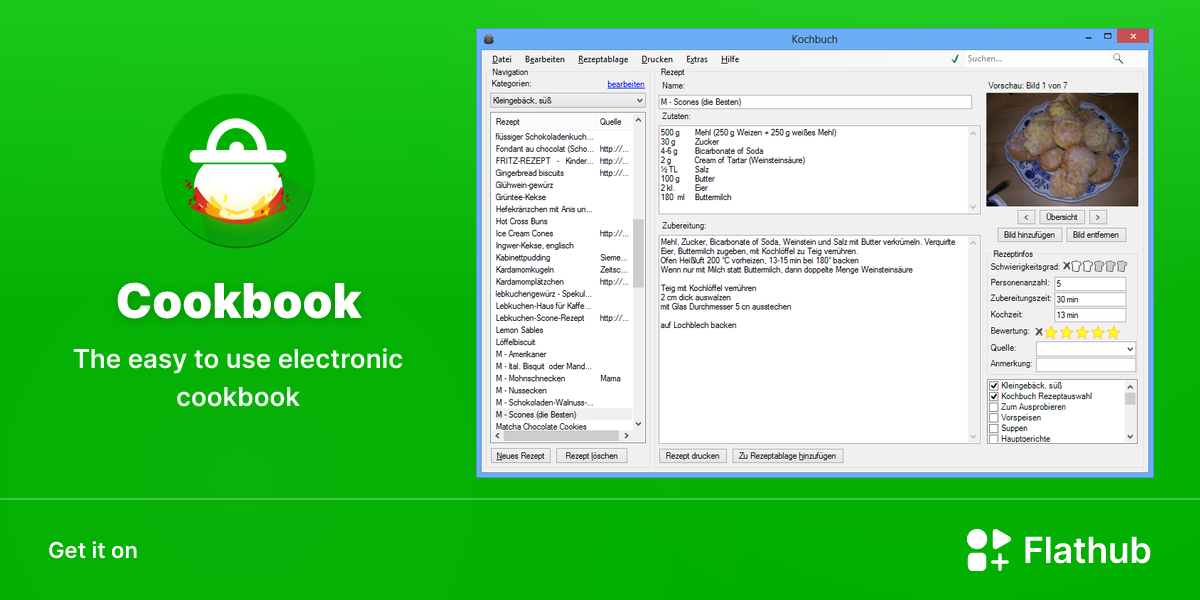The height and width of the screenshot is (600, 1200).
Task: Uncheck Kochbuch Rezeptauswahl checkbox
Action: coord(994,397)
